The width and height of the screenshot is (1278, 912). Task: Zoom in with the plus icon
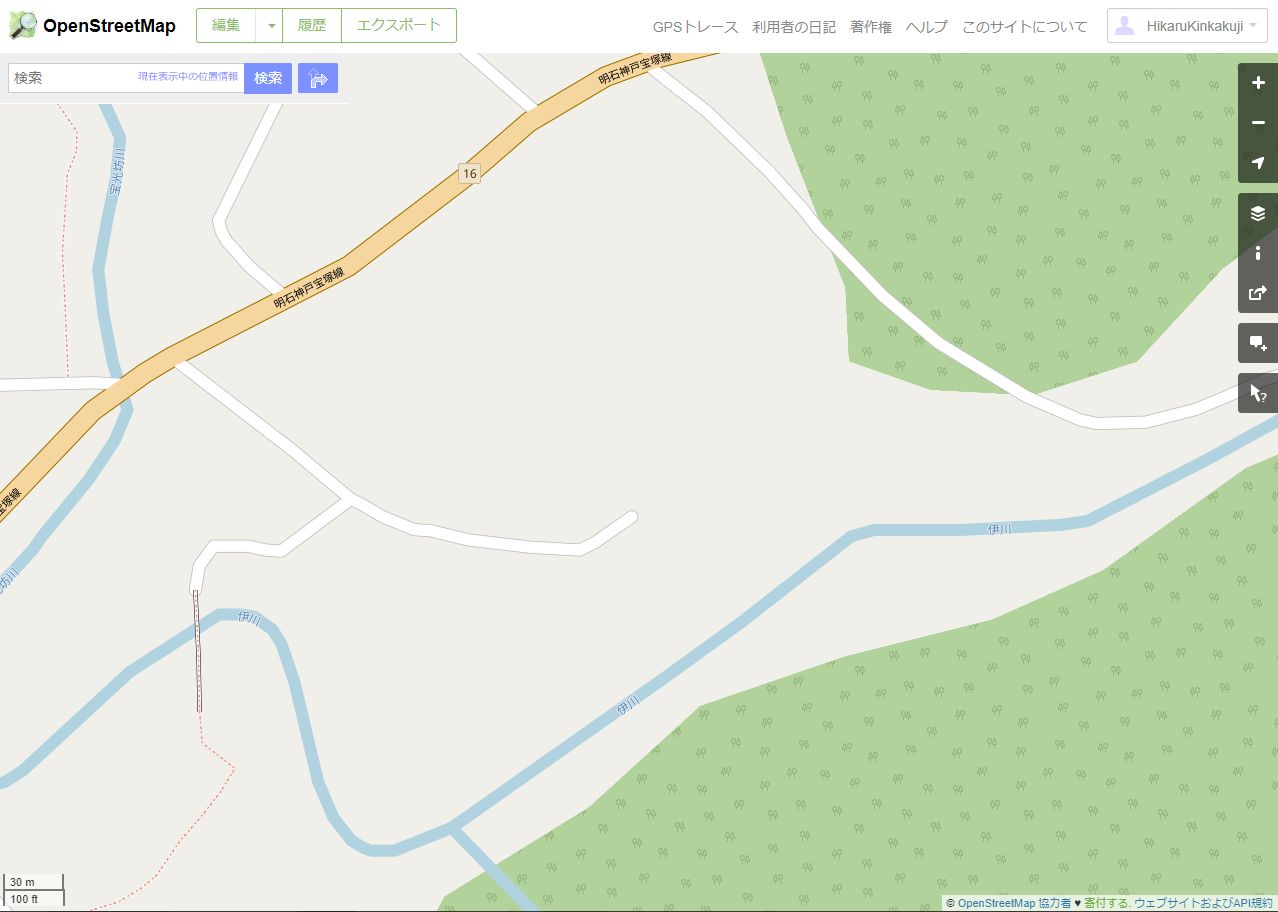[1258, 83]
